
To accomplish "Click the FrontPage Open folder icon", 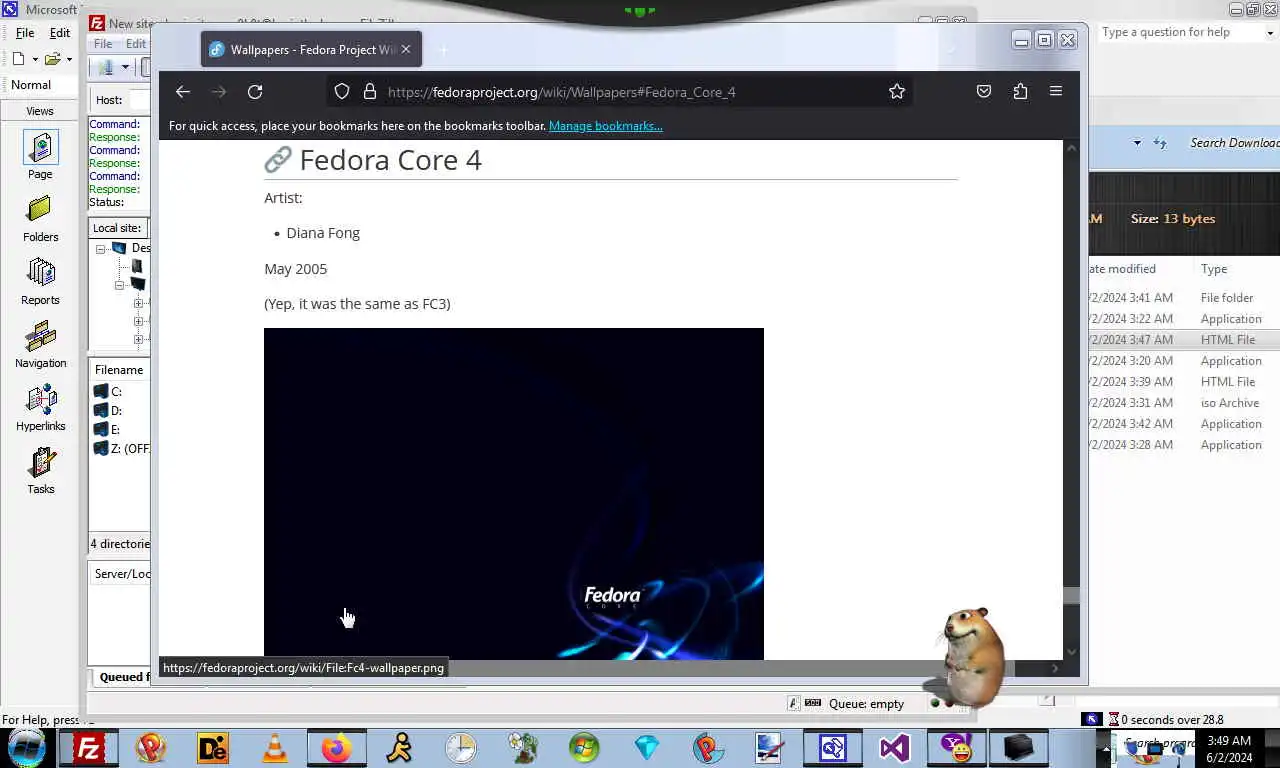I will click(52, 59).
